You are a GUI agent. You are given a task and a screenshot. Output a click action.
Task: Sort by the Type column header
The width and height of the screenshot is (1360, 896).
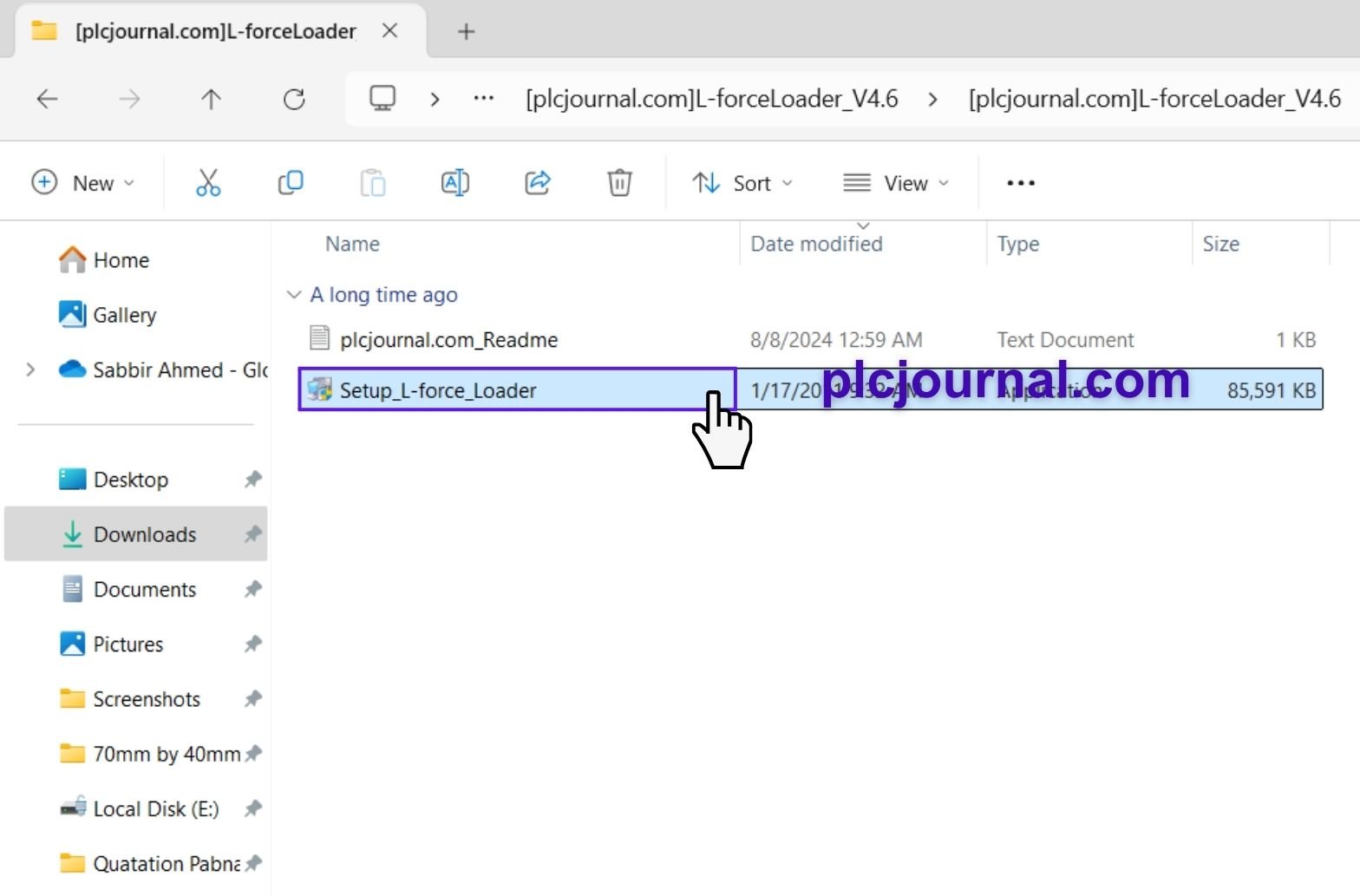[x=1017, y=244]
